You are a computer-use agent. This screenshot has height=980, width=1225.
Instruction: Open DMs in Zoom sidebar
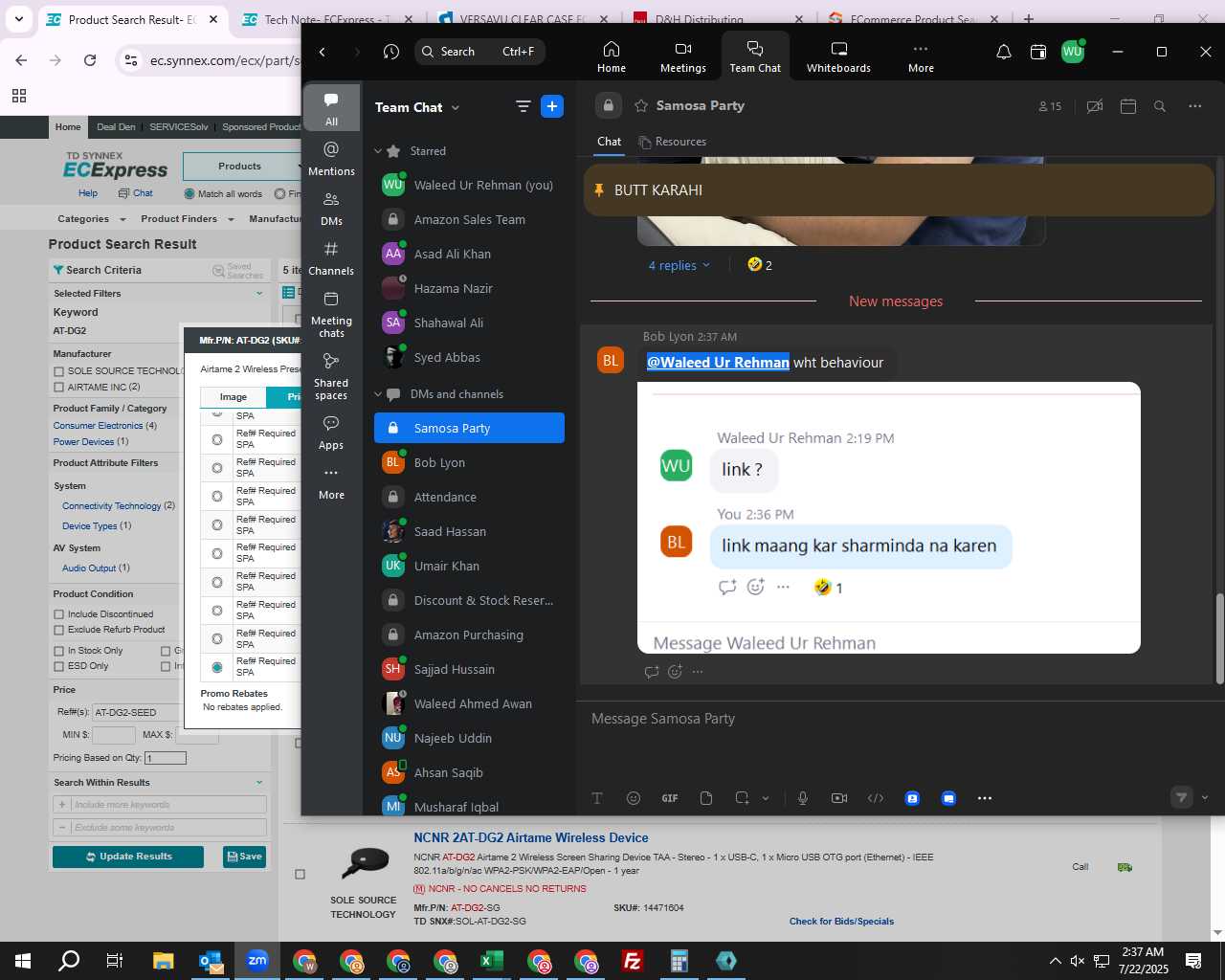click(331, 208)
